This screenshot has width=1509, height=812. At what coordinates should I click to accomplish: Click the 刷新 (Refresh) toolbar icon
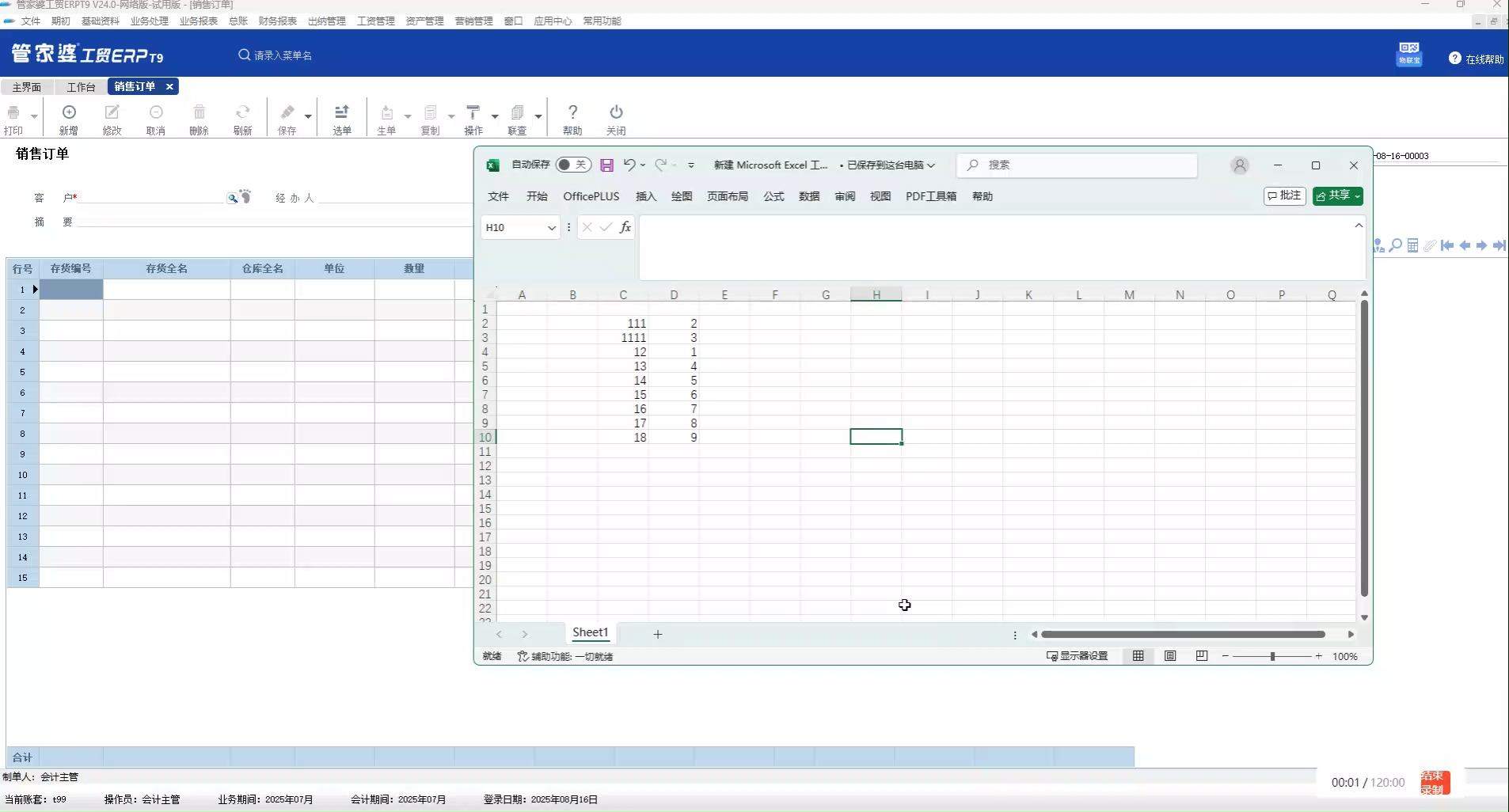click(x=242, y=113)
